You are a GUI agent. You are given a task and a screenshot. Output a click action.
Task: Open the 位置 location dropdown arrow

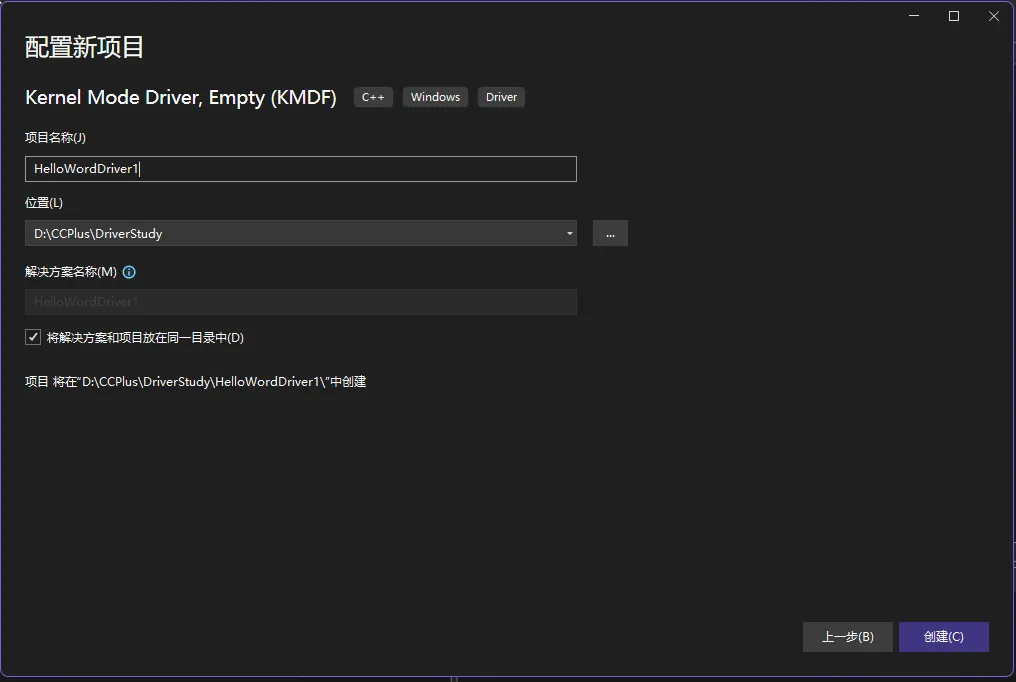(x=571, y=233)
